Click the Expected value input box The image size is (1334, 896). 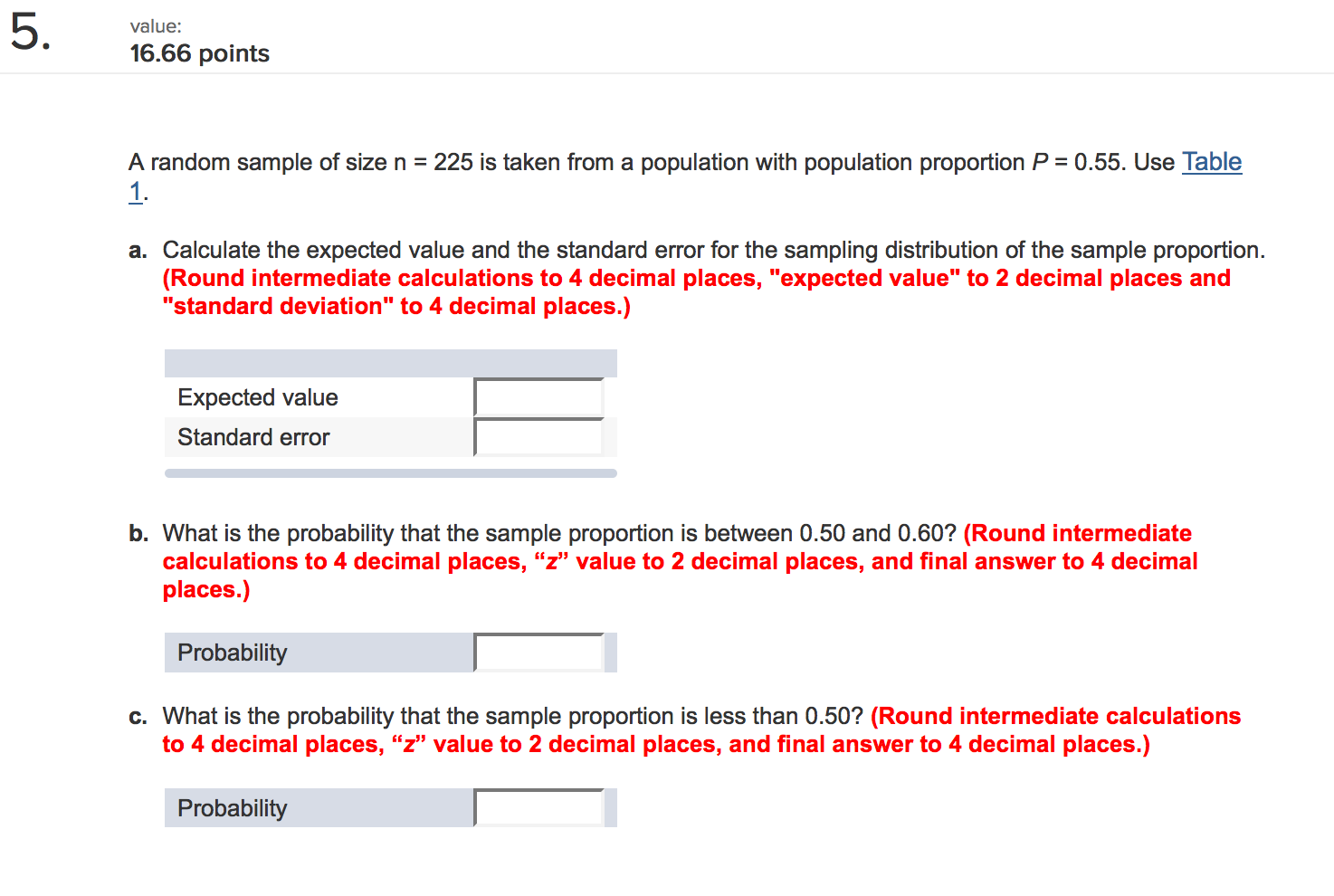tap(538, 397)
